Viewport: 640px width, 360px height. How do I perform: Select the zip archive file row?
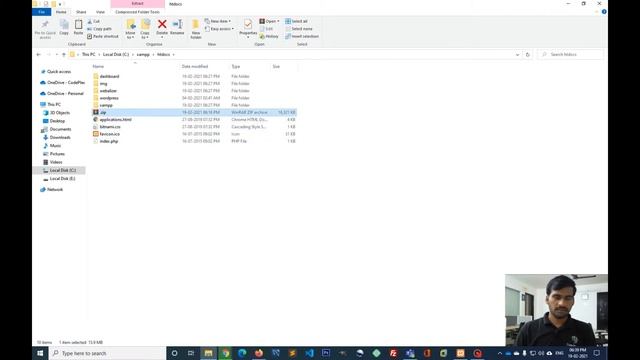[x=194, y=112]
